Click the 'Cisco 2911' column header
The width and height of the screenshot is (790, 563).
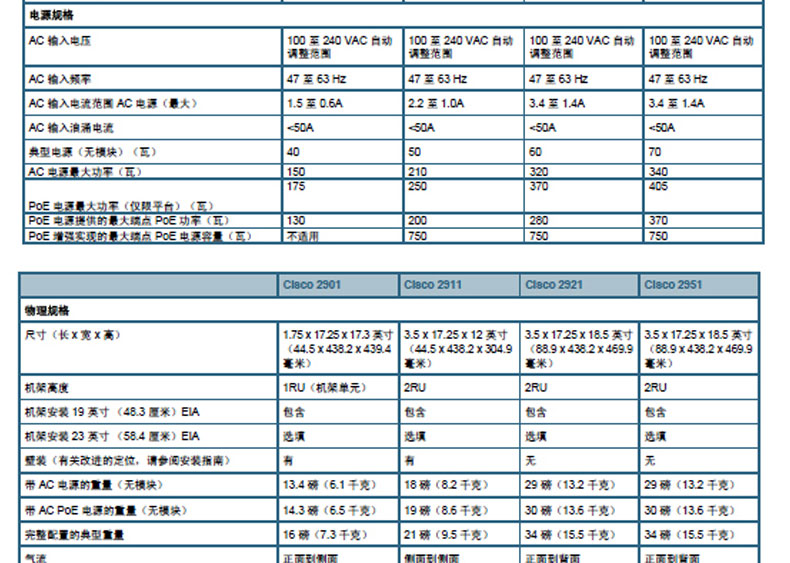(x=433, y=285)
